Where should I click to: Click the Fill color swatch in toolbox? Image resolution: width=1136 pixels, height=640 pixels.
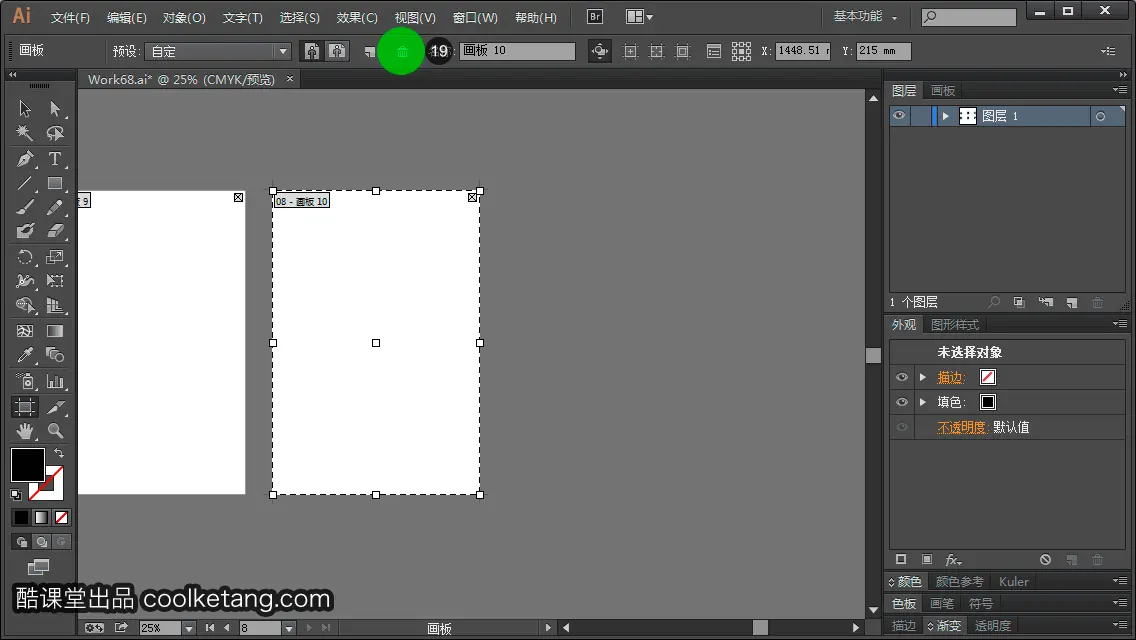(x=28, y=465)
